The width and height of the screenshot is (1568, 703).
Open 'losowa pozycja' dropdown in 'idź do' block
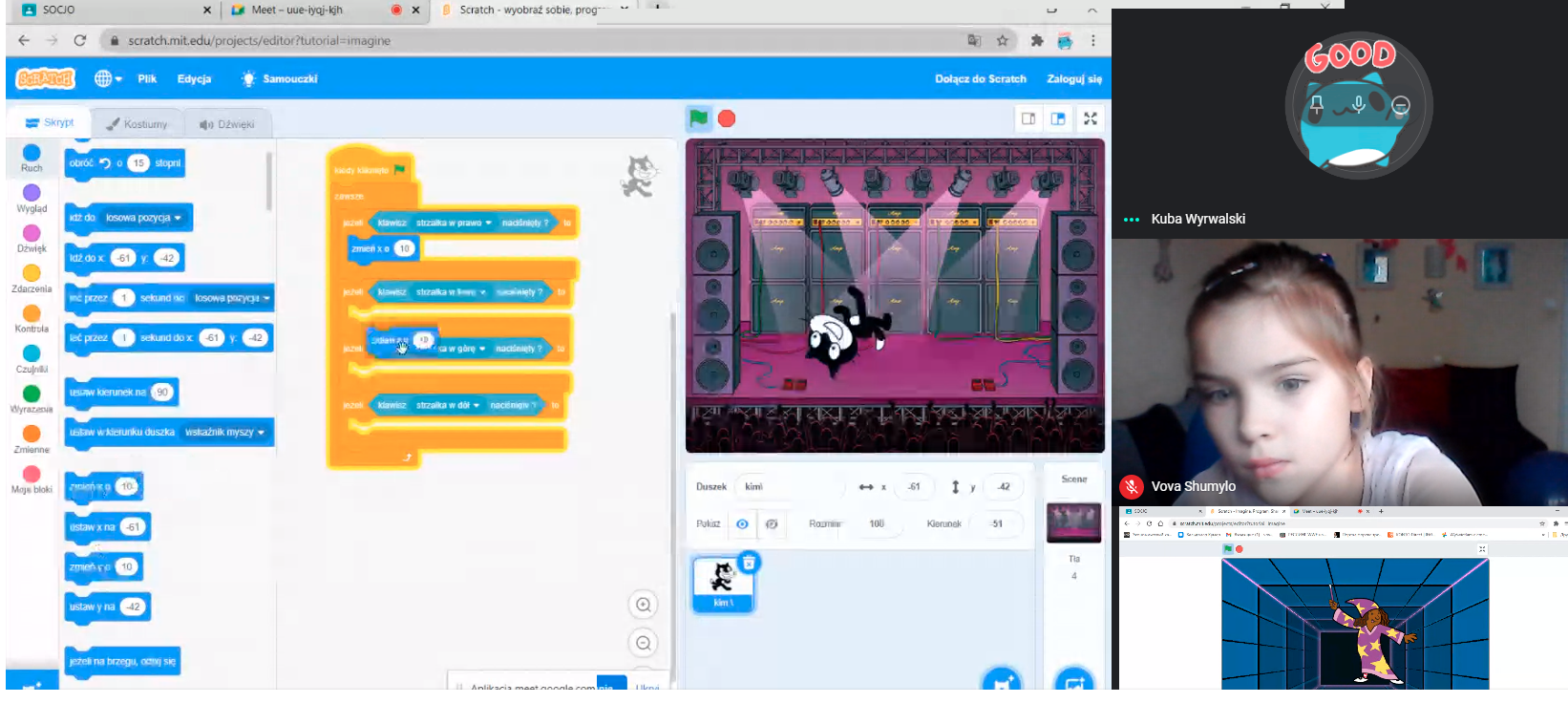point(146,218)
